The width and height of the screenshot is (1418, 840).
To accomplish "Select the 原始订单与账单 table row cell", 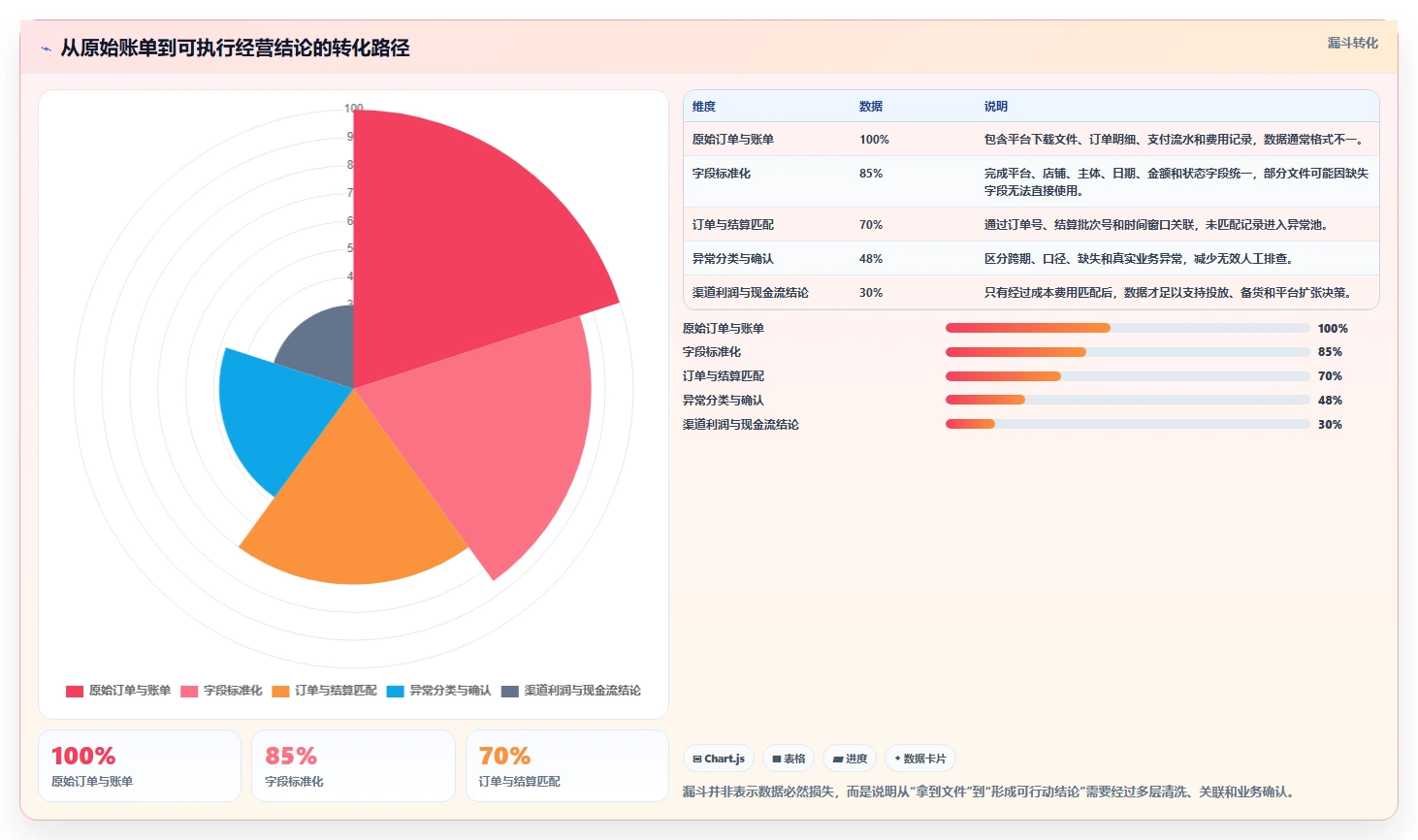I will point(733,140).
